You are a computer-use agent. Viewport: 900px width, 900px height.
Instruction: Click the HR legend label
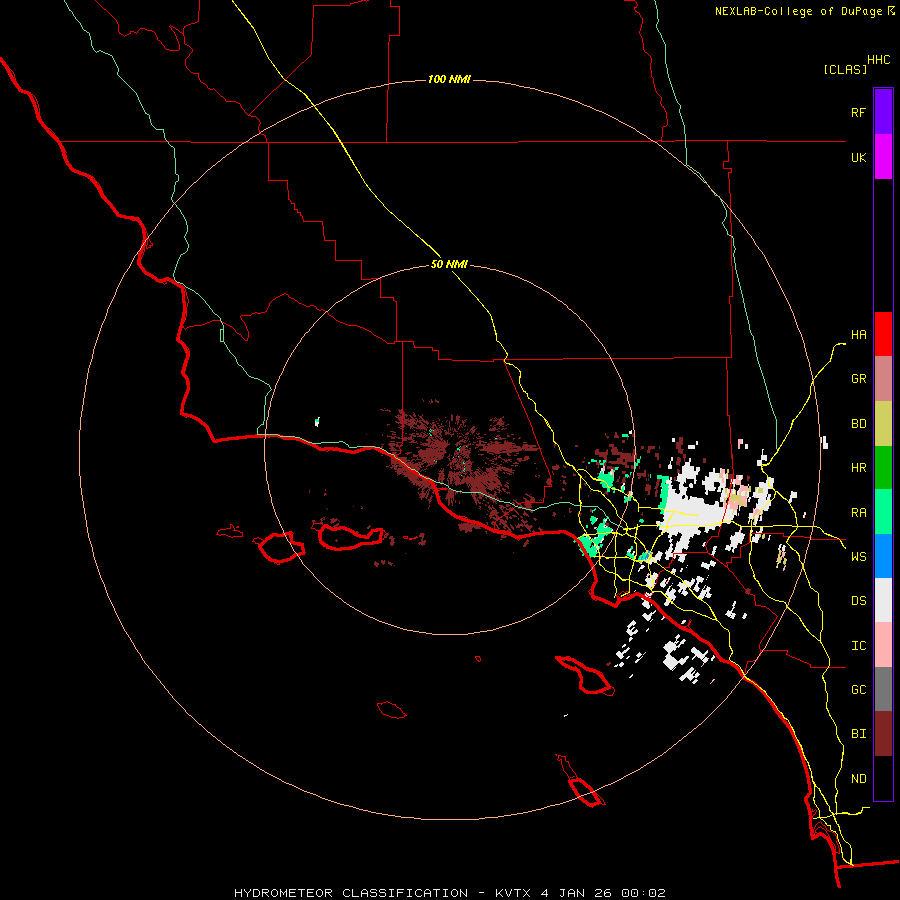coord(858,468)
